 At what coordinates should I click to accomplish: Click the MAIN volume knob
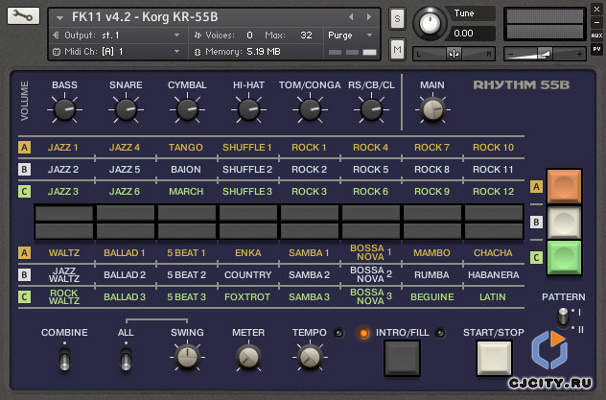pyautogui.click(x=432, y=109)
